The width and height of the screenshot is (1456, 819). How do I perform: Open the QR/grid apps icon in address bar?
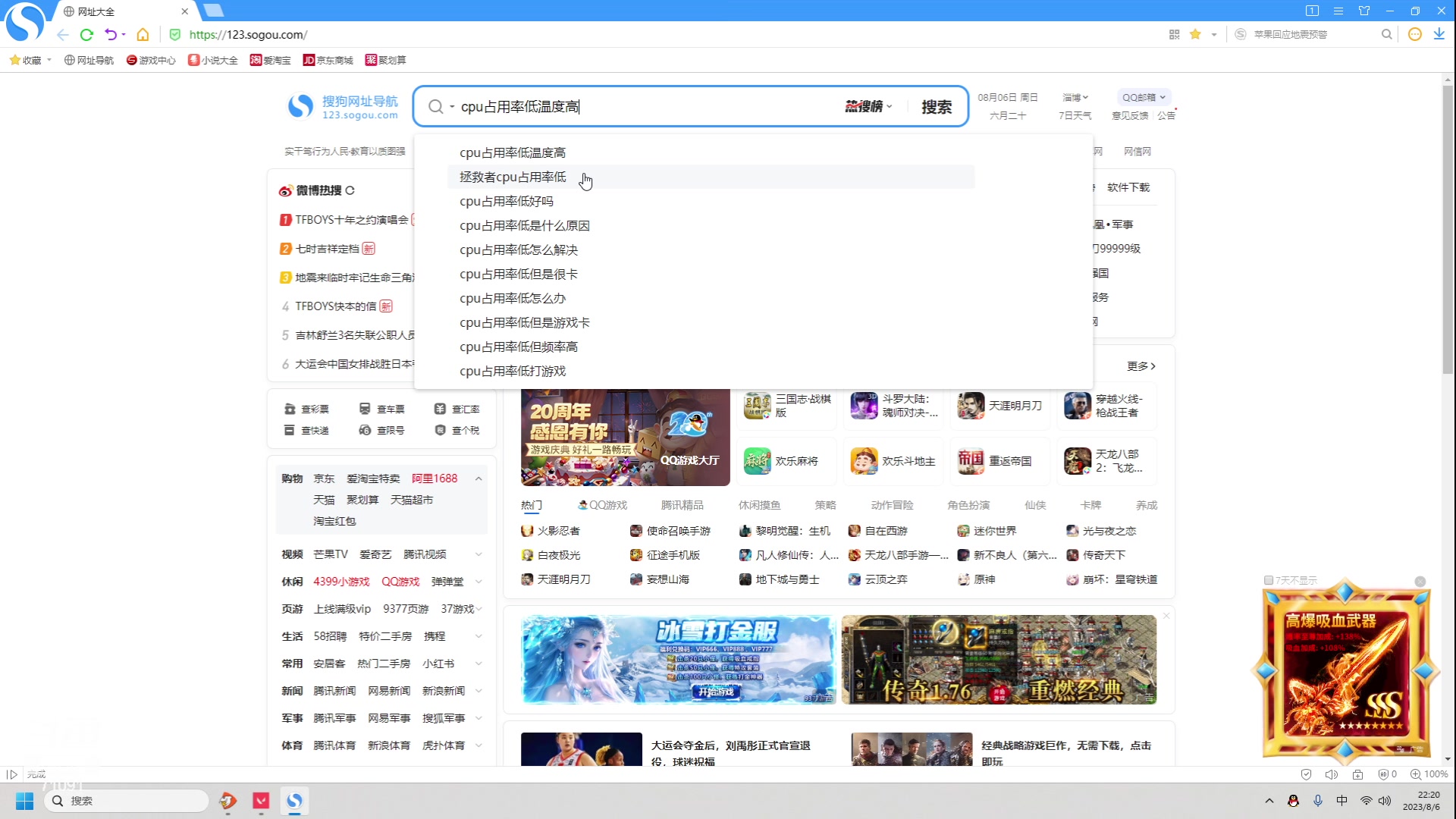[x=1174, y=34]
